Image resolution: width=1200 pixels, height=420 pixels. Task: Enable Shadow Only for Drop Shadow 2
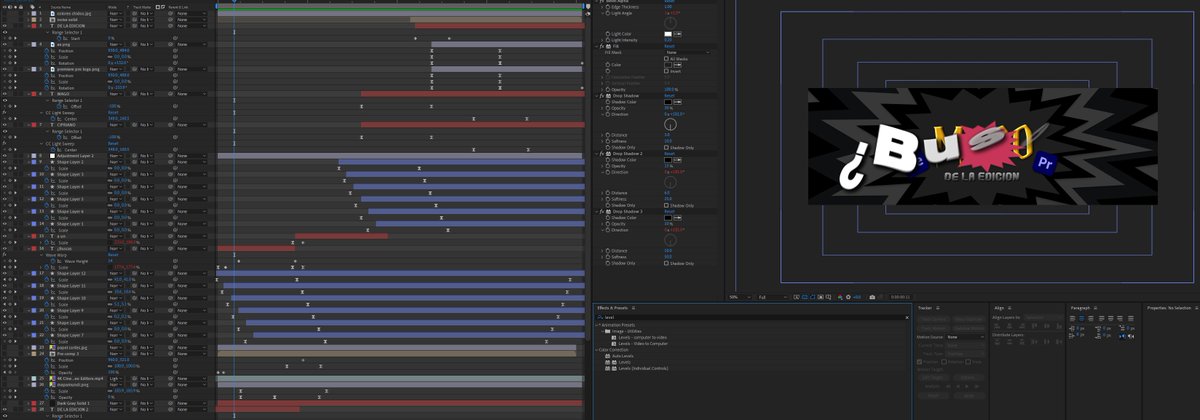click(666, 205)
